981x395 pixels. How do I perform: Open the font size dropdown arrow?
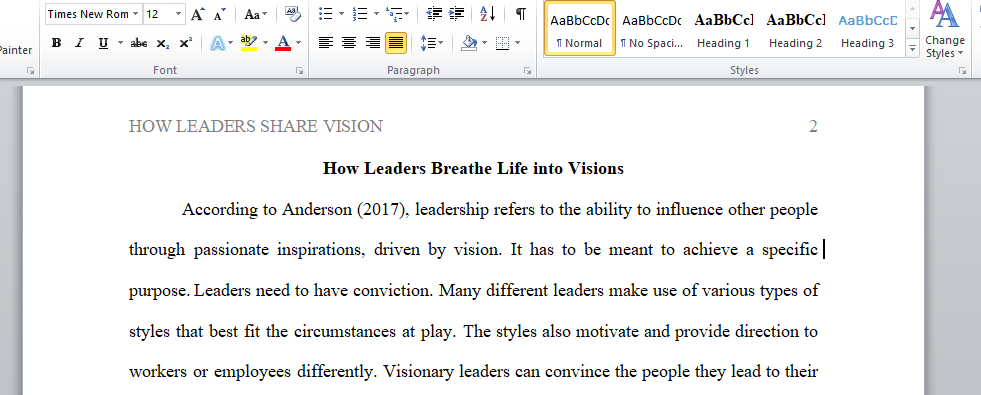[178, 14]
